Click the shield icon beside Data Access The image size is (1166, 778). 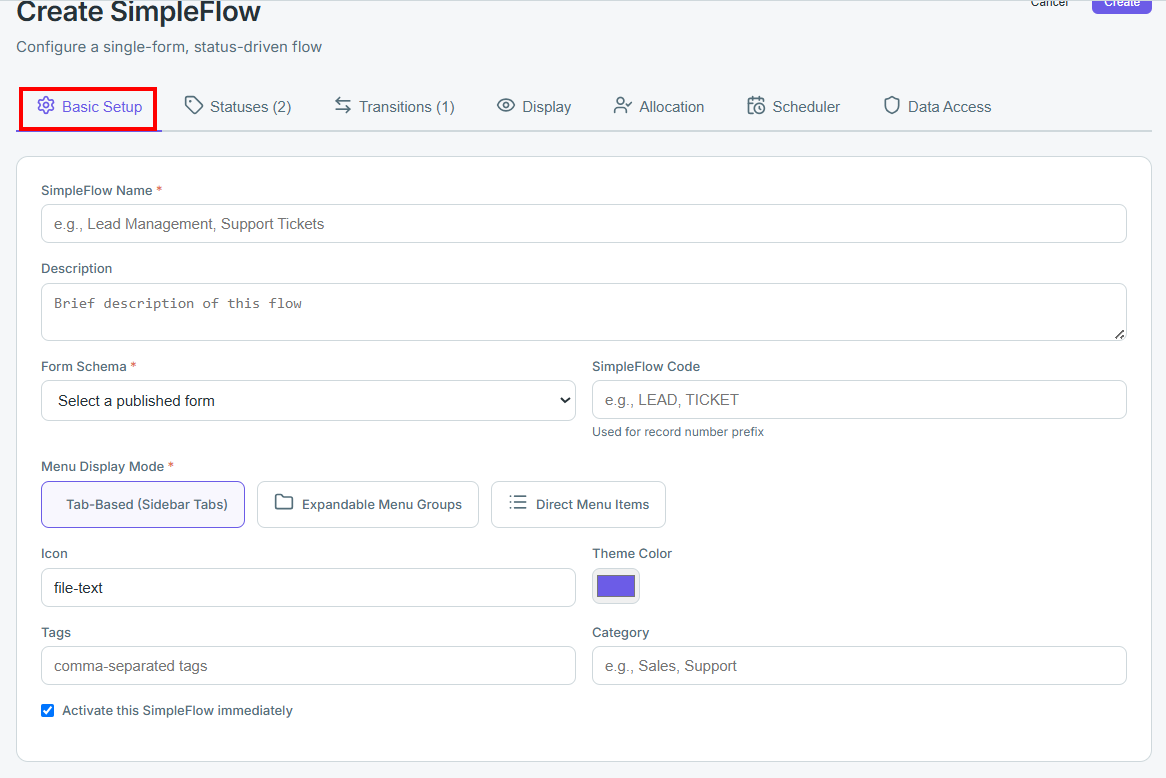892,106
